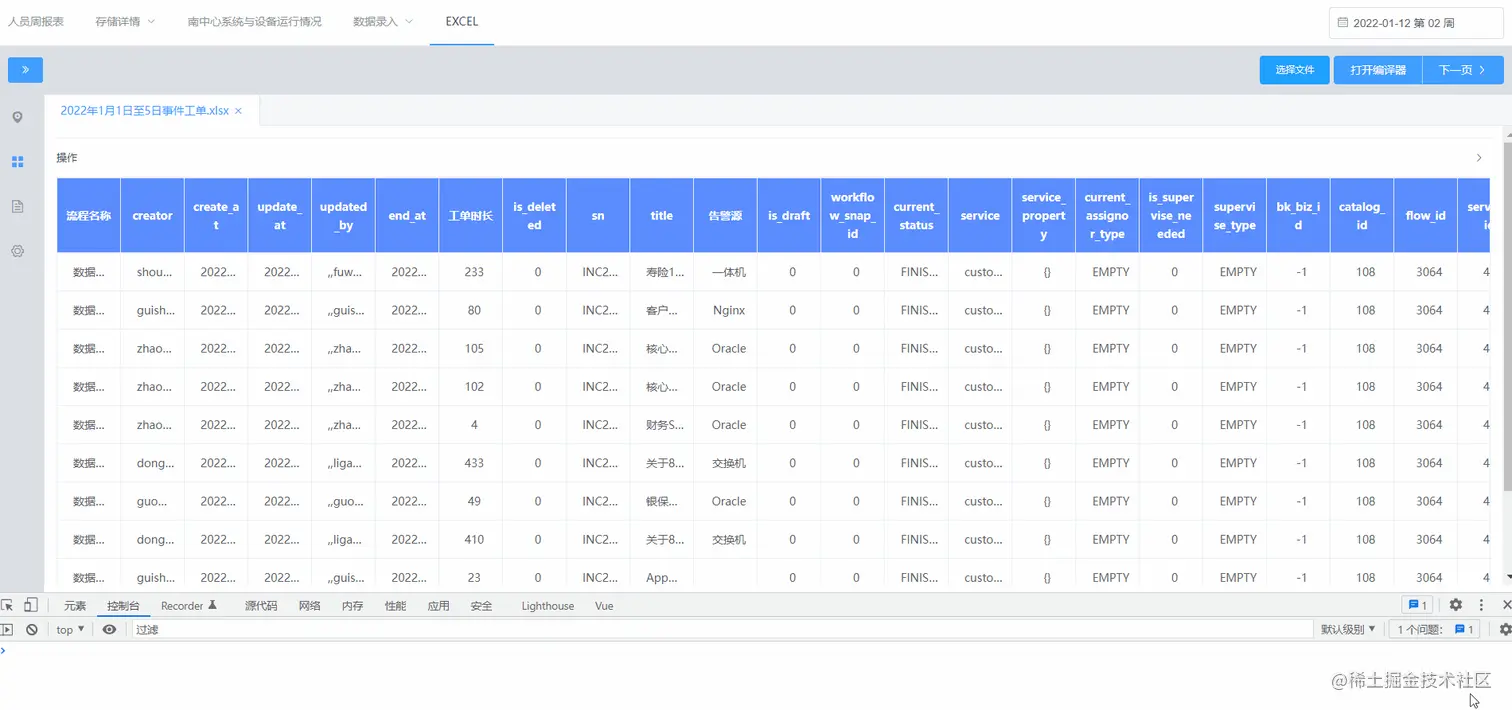Click the supervise_type column header
The image size is (1512, 710).
(1234, 216)
